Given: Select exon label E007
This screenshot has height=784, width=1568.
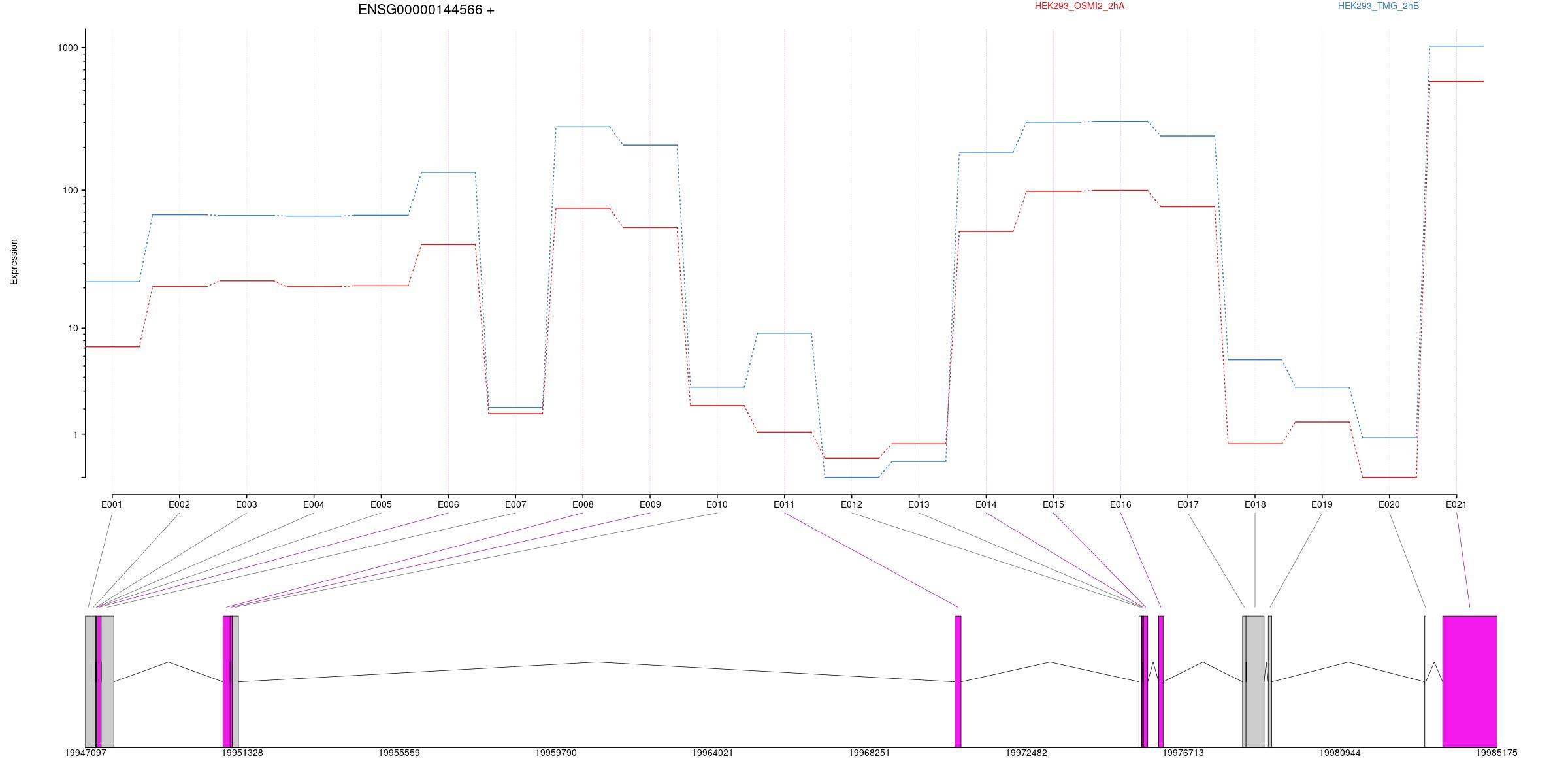Looking at the screenshot, I should (515, 504).
